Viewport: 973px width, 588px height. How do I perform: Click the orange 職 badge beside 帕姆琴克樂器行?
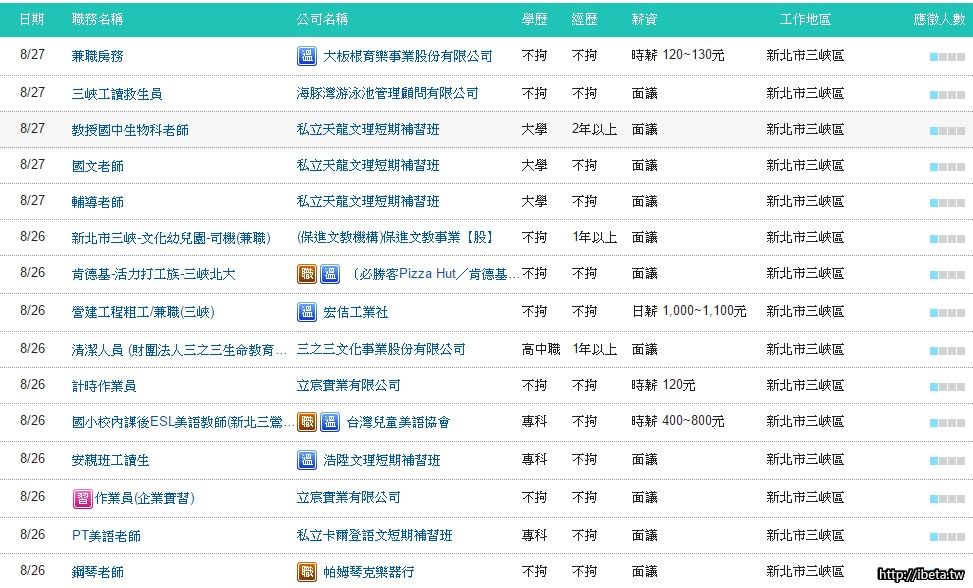click(x=307, y=572)
